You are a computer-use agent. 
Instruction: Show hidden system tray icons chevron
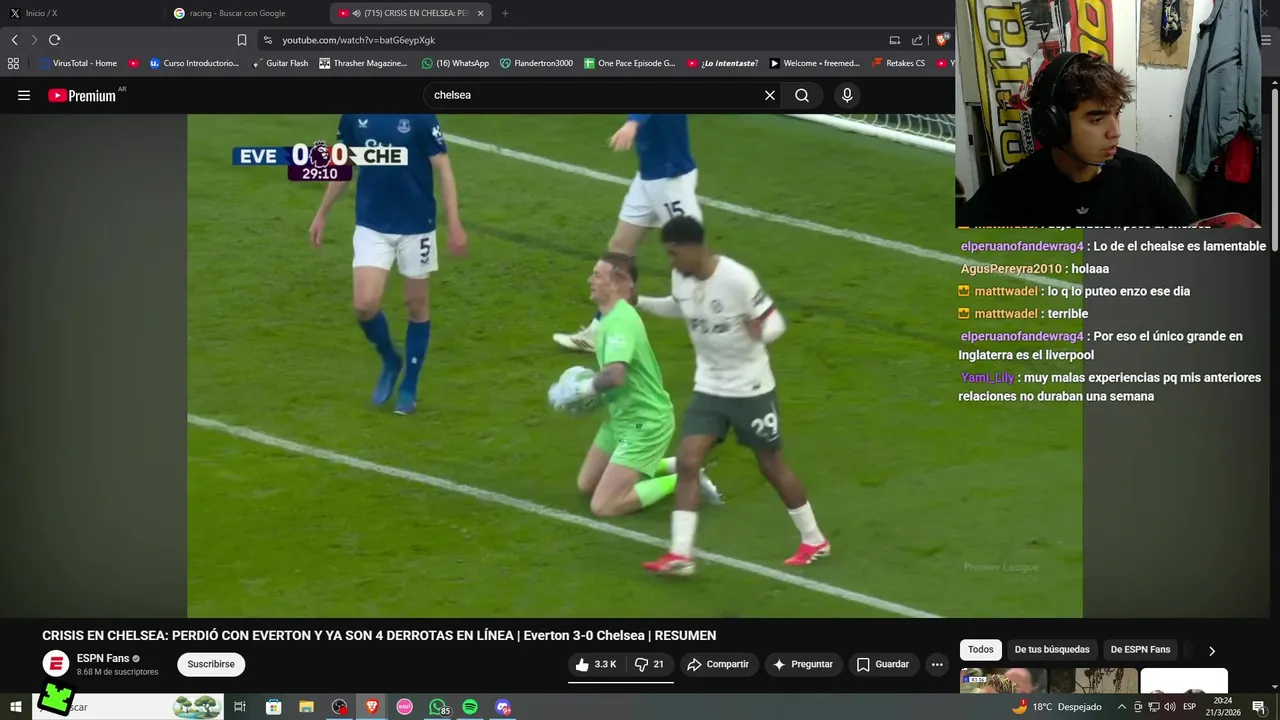tap(1121, 707)
